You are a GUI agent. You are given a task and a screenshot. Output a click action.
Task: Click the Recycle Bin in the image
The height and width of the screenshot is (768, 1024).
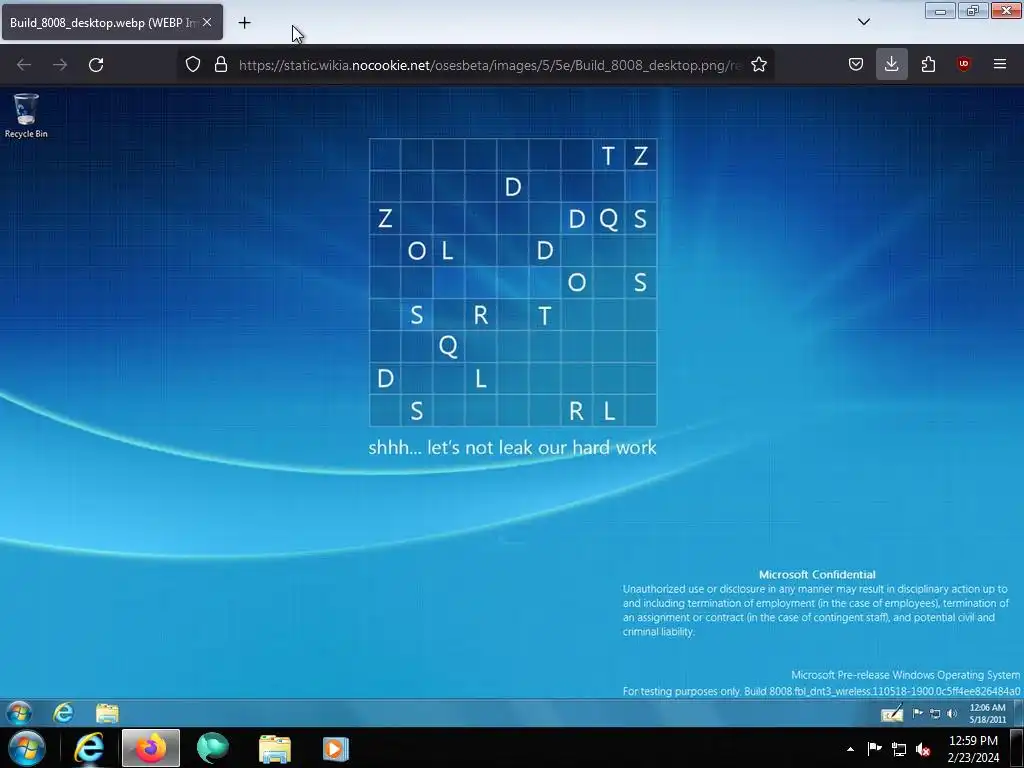26,116
